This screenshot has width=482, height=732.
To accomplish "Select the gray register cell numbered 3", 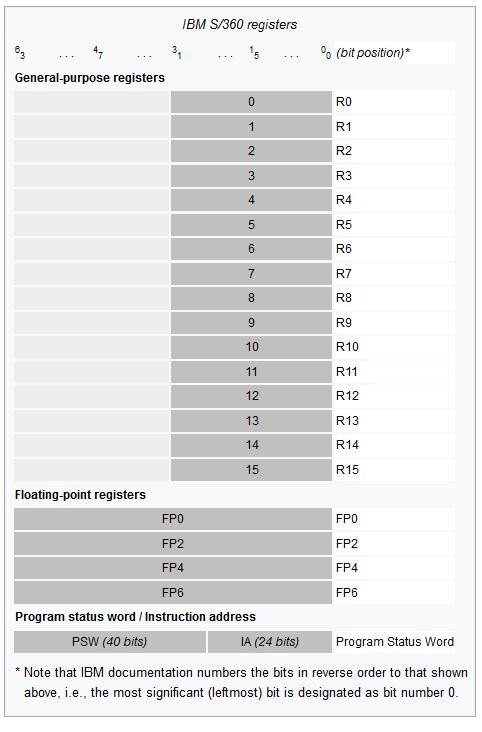I will tap(251, 176).
